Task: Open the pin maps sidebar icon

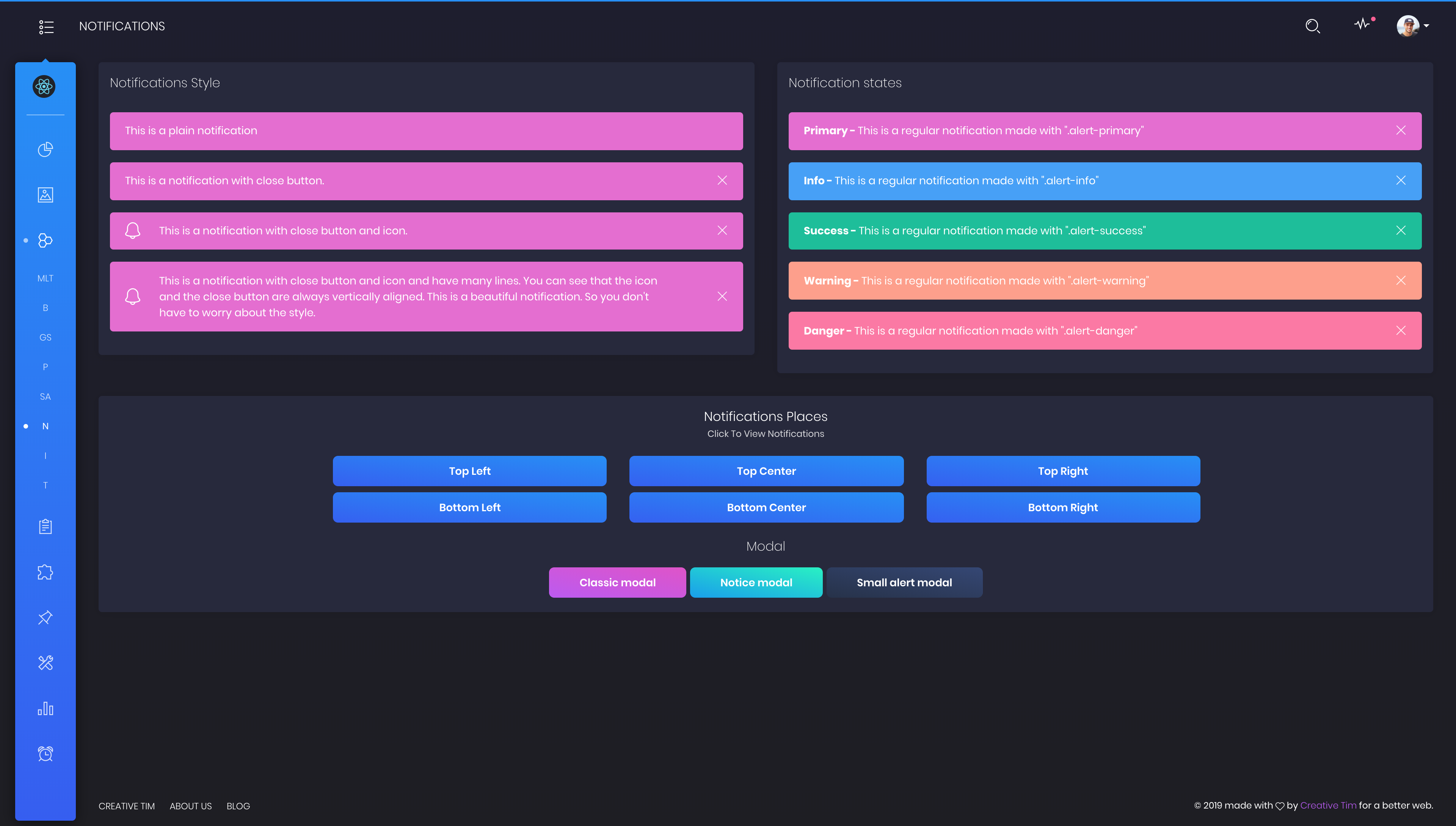Action: pyautogui.click(x=45, y=617)
